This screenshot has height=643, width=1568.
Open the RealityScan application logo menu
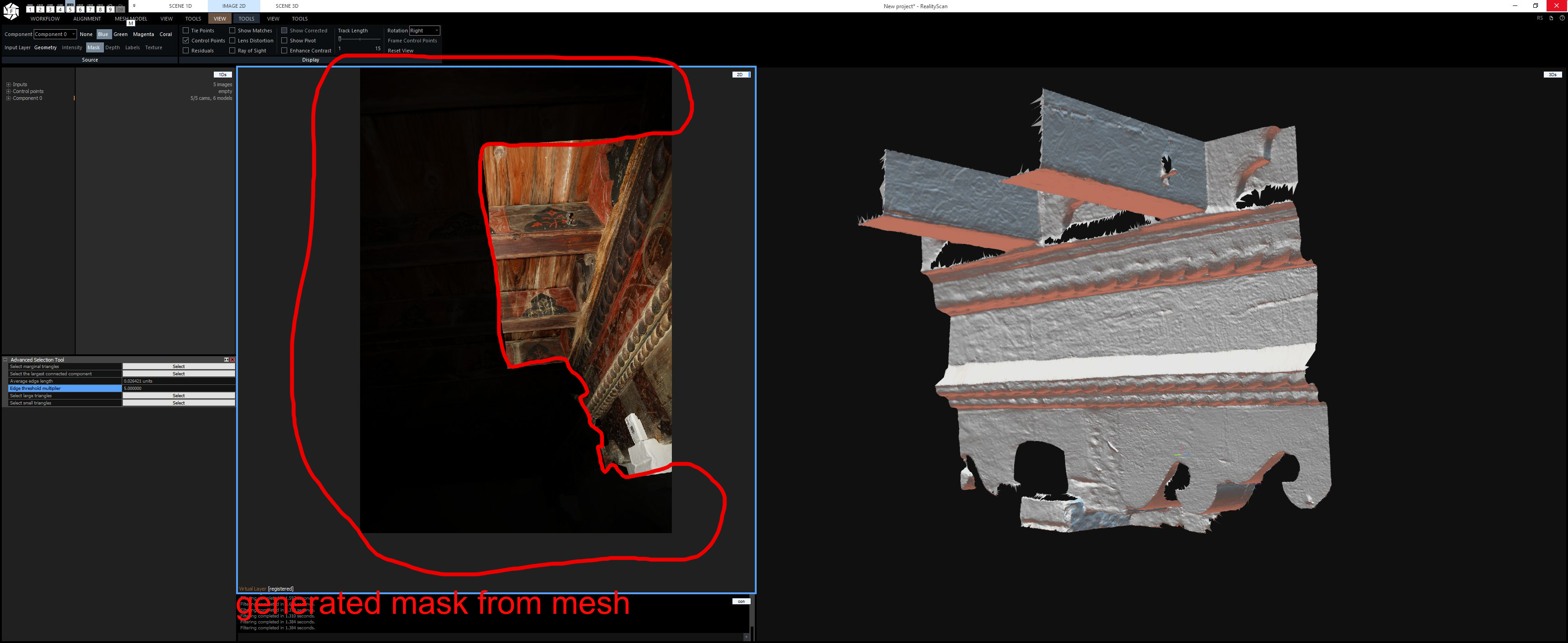coord(11,10)
